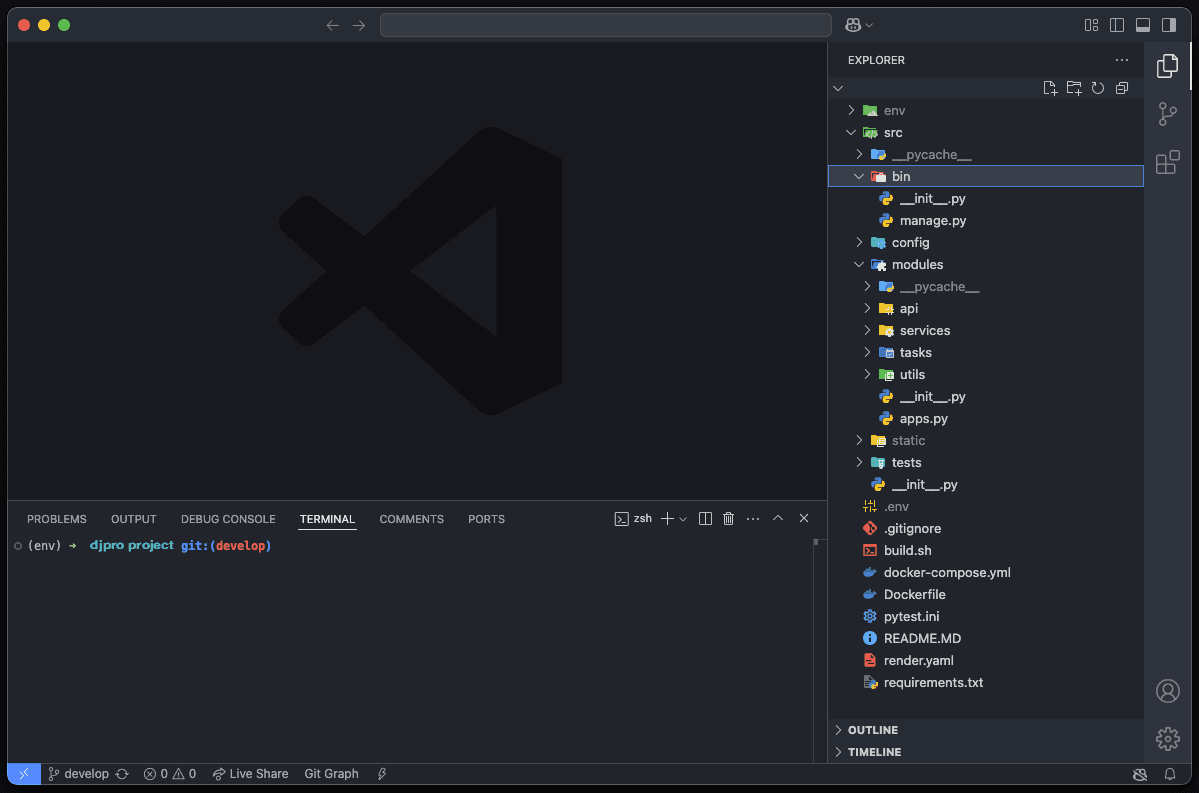Open the Extensions view
1199x793 pixels.
[x=1167, y=162]
